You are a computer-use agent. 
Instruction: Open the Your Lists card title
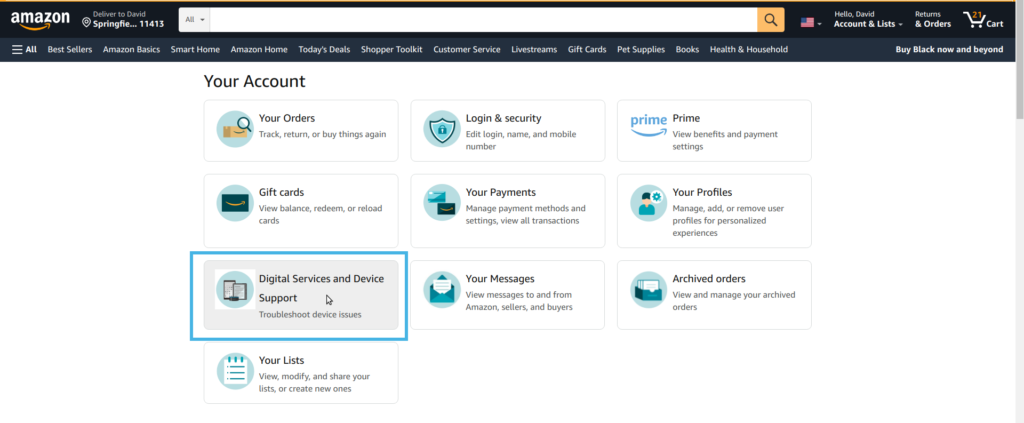tap(281, 360)
